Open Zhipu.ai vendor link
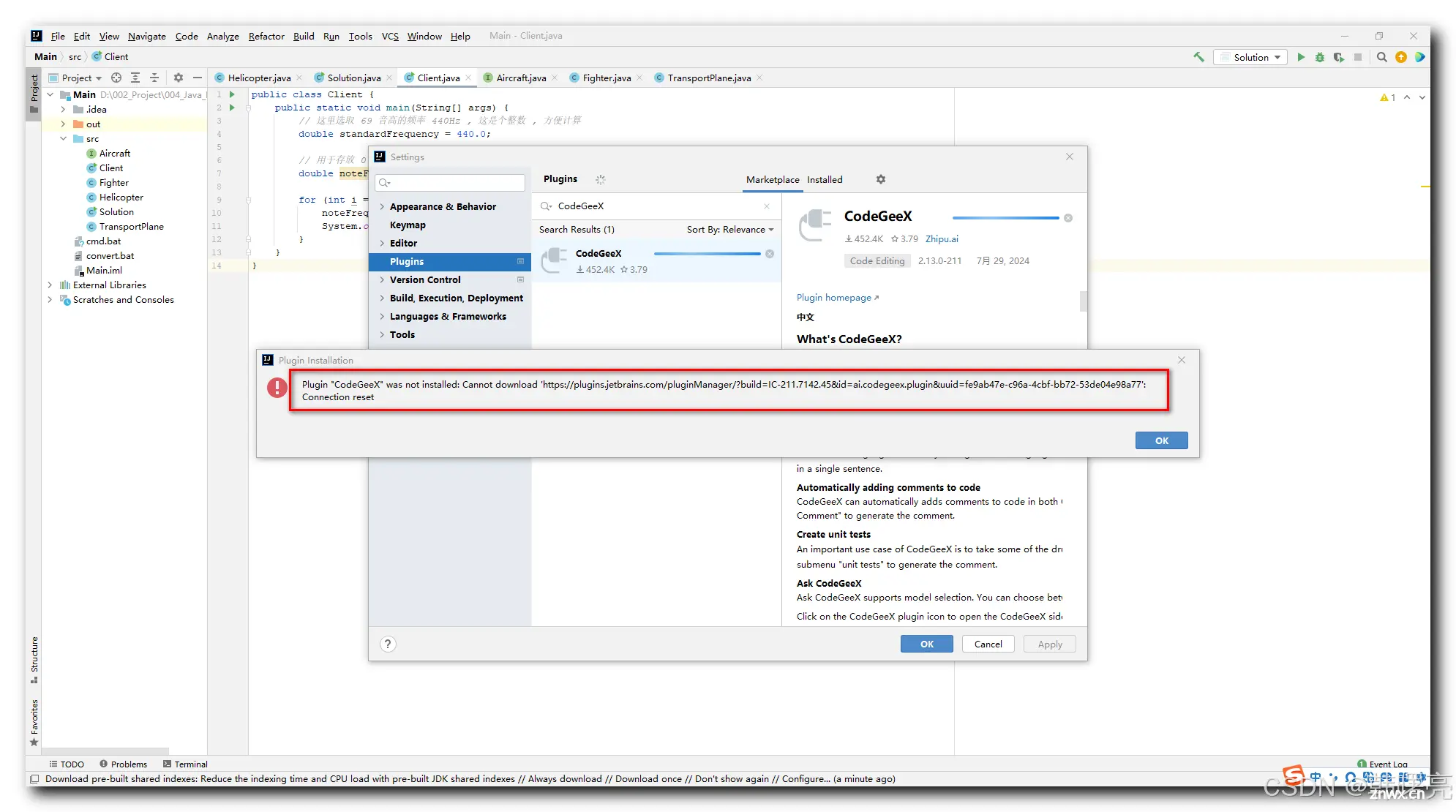The width and height of the screenshot is (1456, 812). coord(942,238)
